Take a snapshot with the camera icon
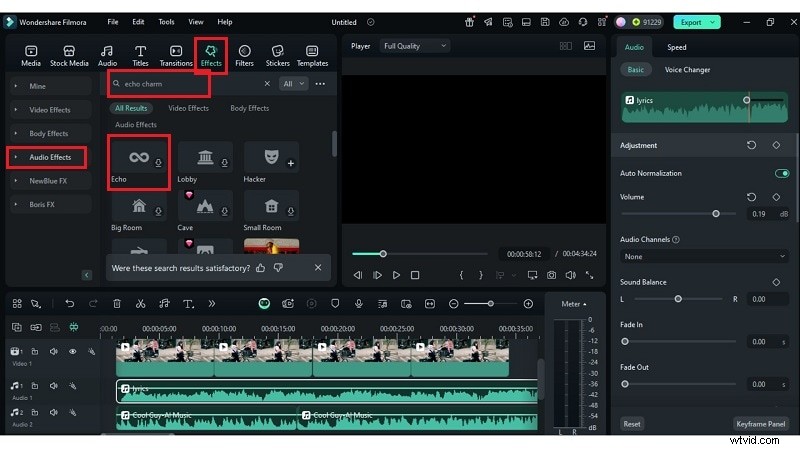 [551, 275]
